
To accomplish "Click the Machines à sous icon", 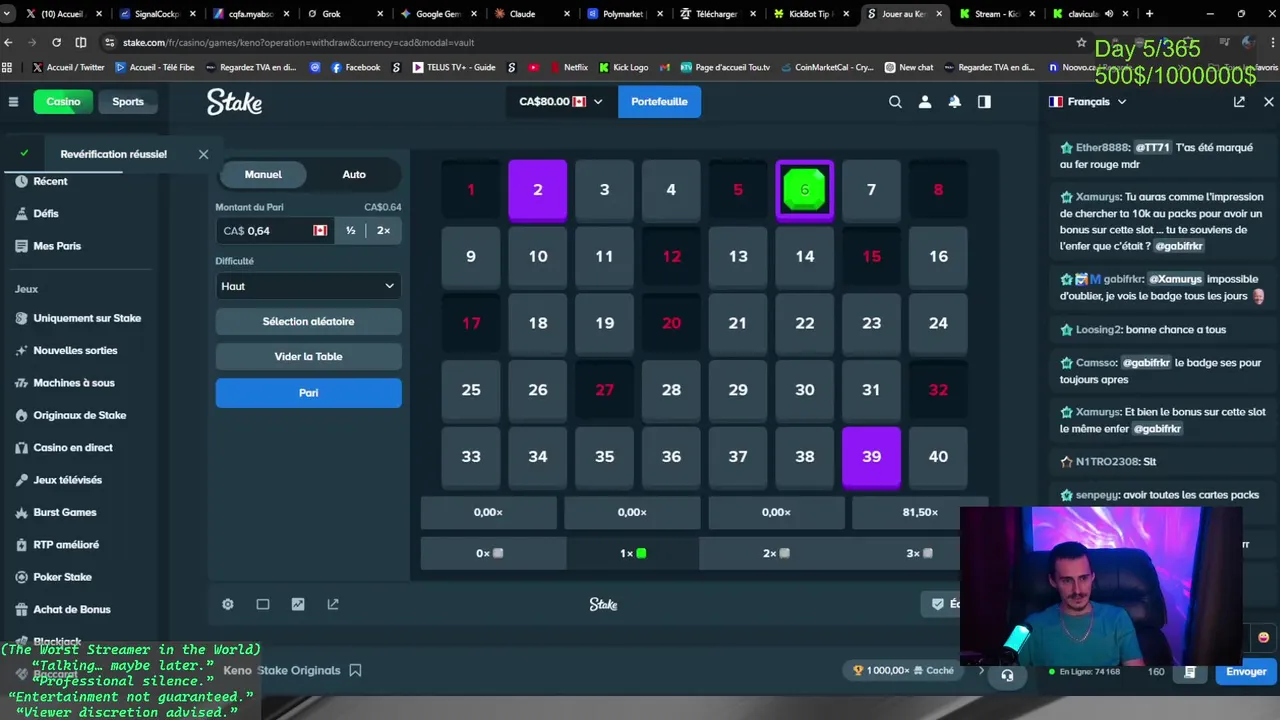I will (x=21, y=383).
